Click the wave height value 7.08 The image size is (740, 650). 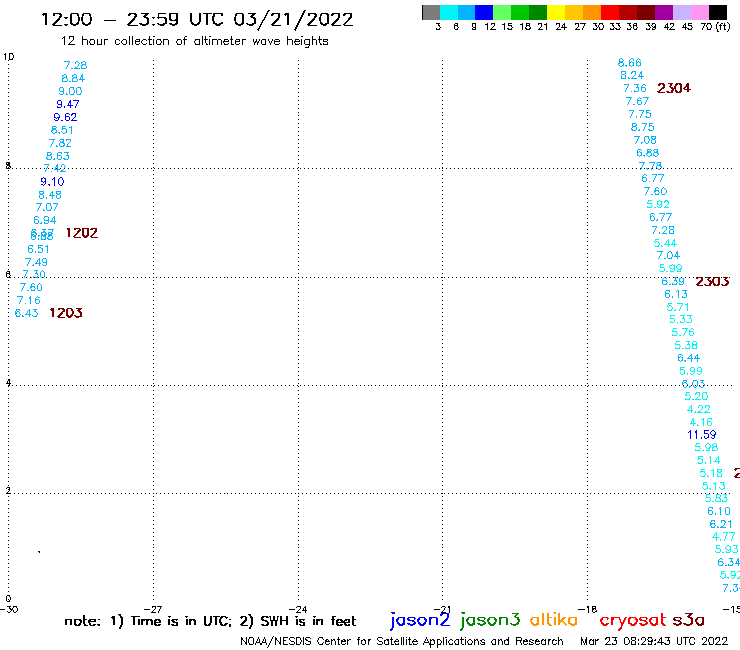click(645, 140)
